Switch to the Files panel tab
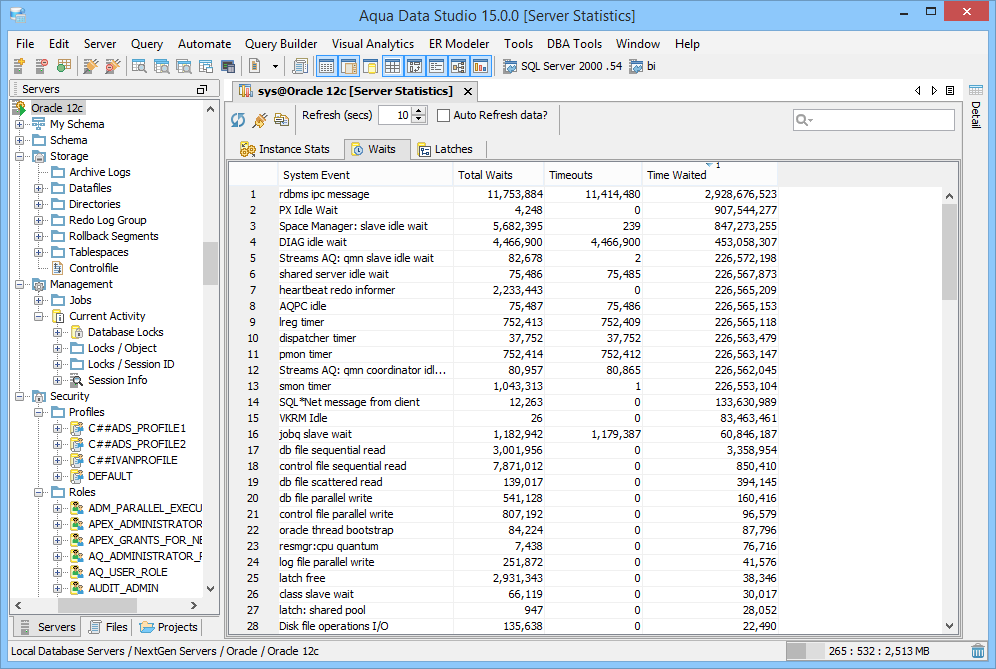This screenshot has width=996, height=669. click(108, 627)
